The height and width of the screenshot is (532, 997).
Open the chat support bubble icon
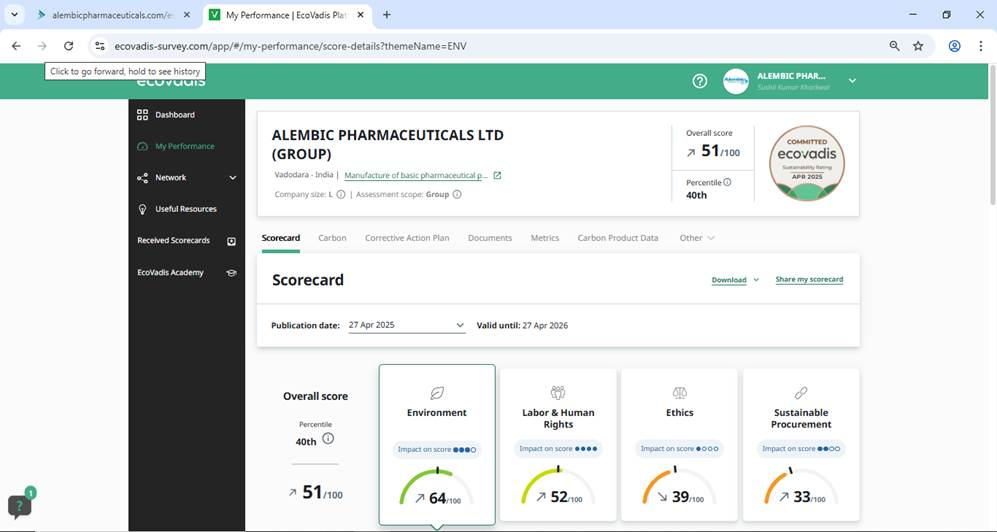(19, 505)
